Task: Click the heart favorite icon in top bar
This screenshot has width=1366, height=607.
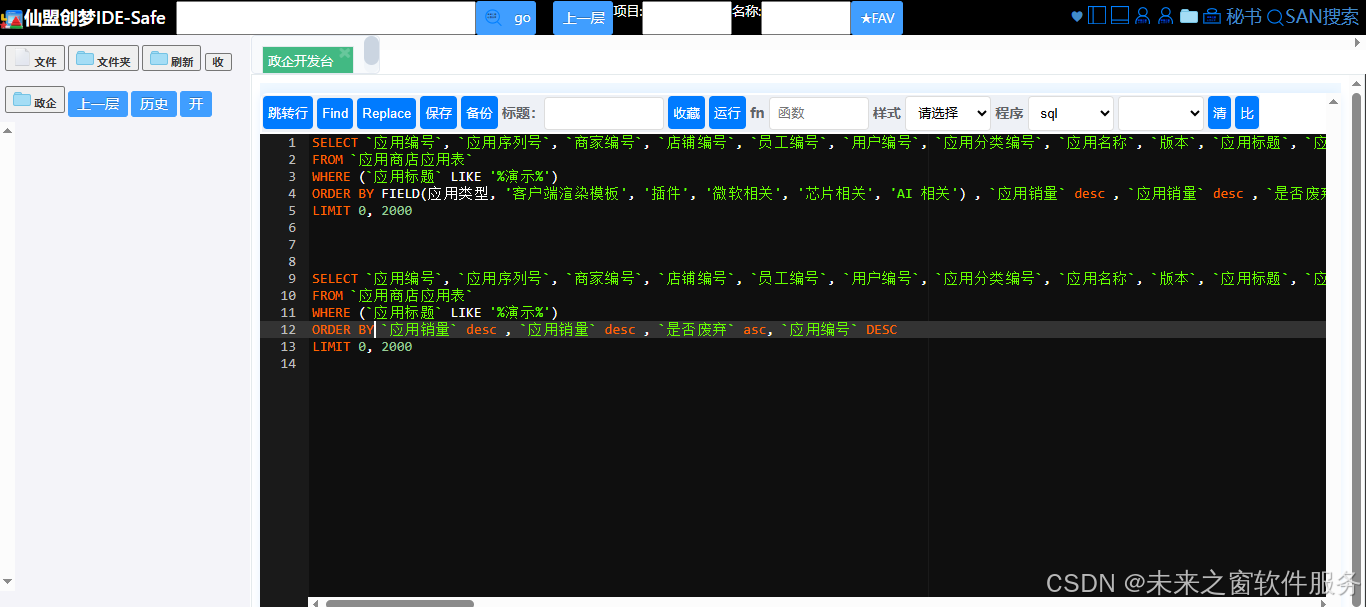Action: [x=1077, y=16]
